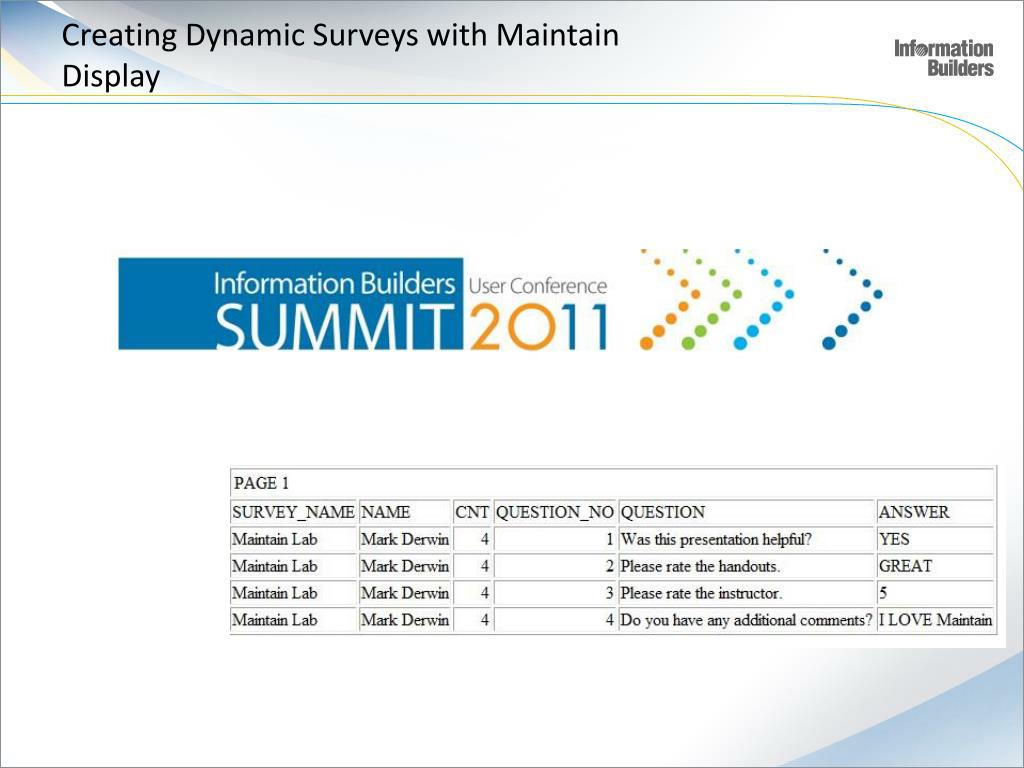Click 'Maintain Lab' in the additional comments row

(293, 620)
